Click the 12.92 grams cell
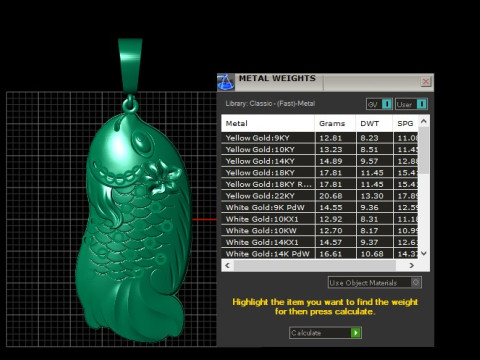 tap(335, 219)
